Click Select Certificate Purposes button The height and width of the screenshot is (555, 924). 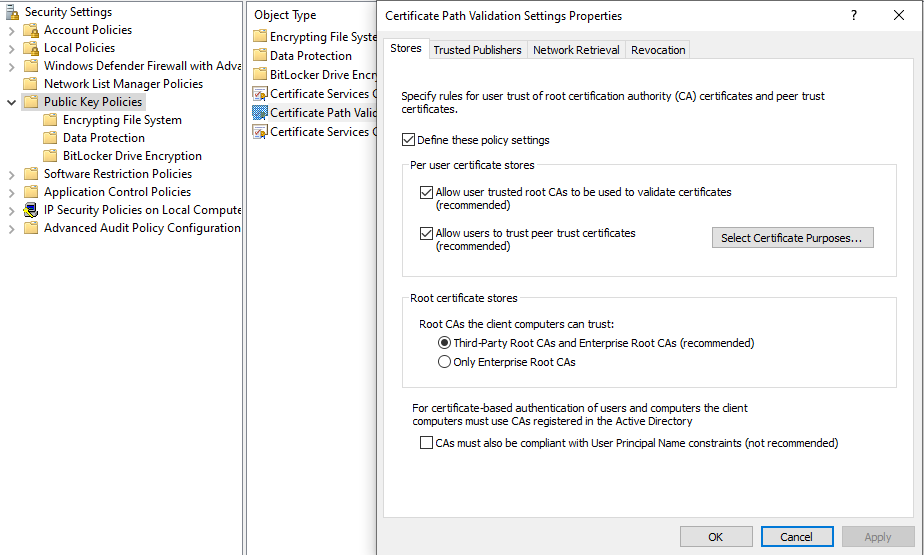(792, 238)
